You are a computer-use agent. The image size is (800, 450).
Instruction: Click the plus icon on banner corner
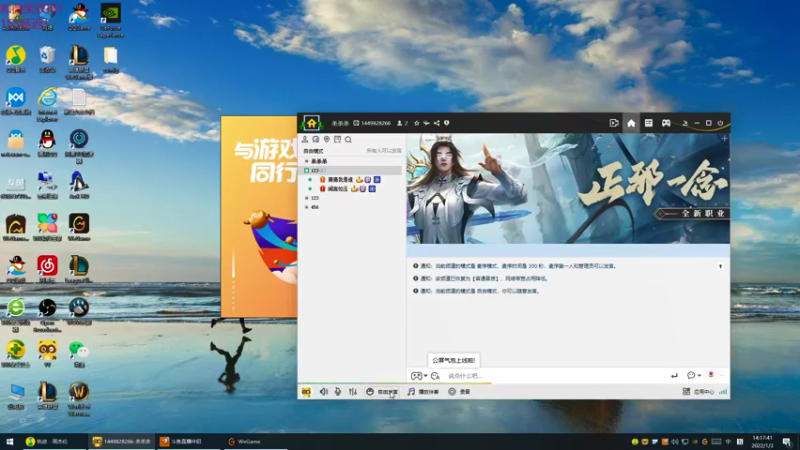click(x=724, y=138)
